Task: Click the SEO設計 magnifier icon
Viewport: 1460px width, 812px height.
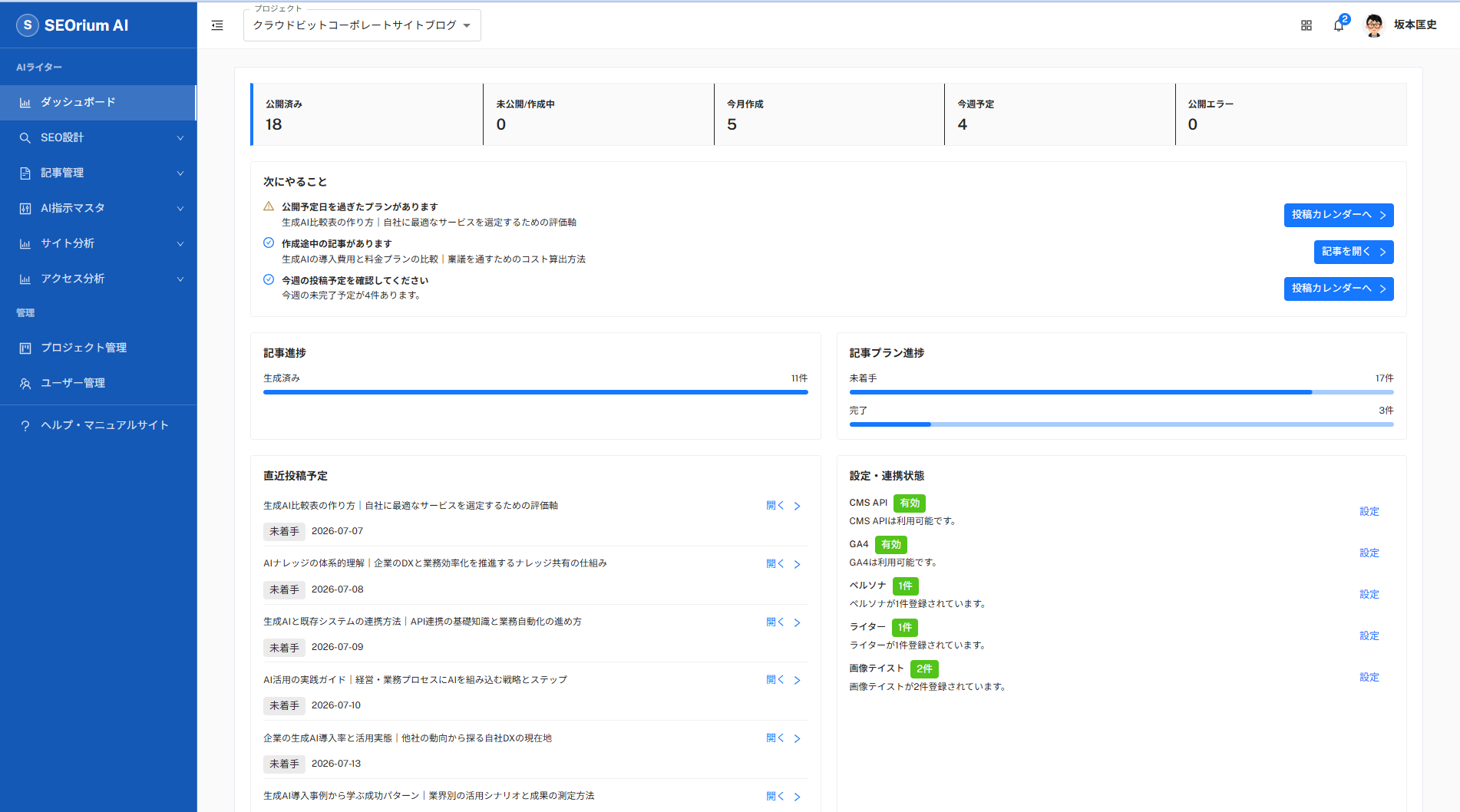Action: click(25, 137)
